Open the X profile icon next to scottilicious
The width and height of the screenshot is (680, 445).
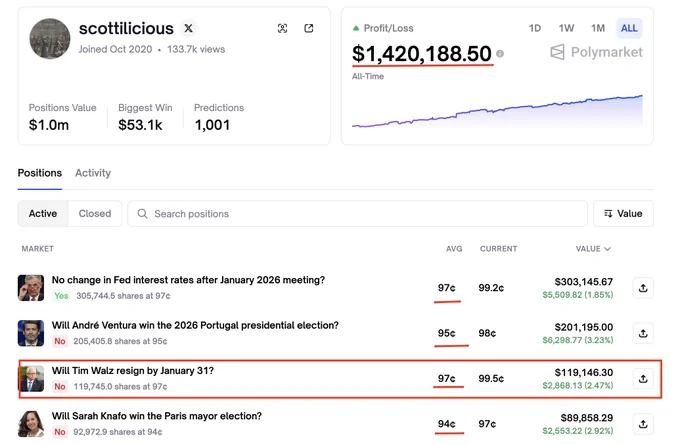[188, 28]
